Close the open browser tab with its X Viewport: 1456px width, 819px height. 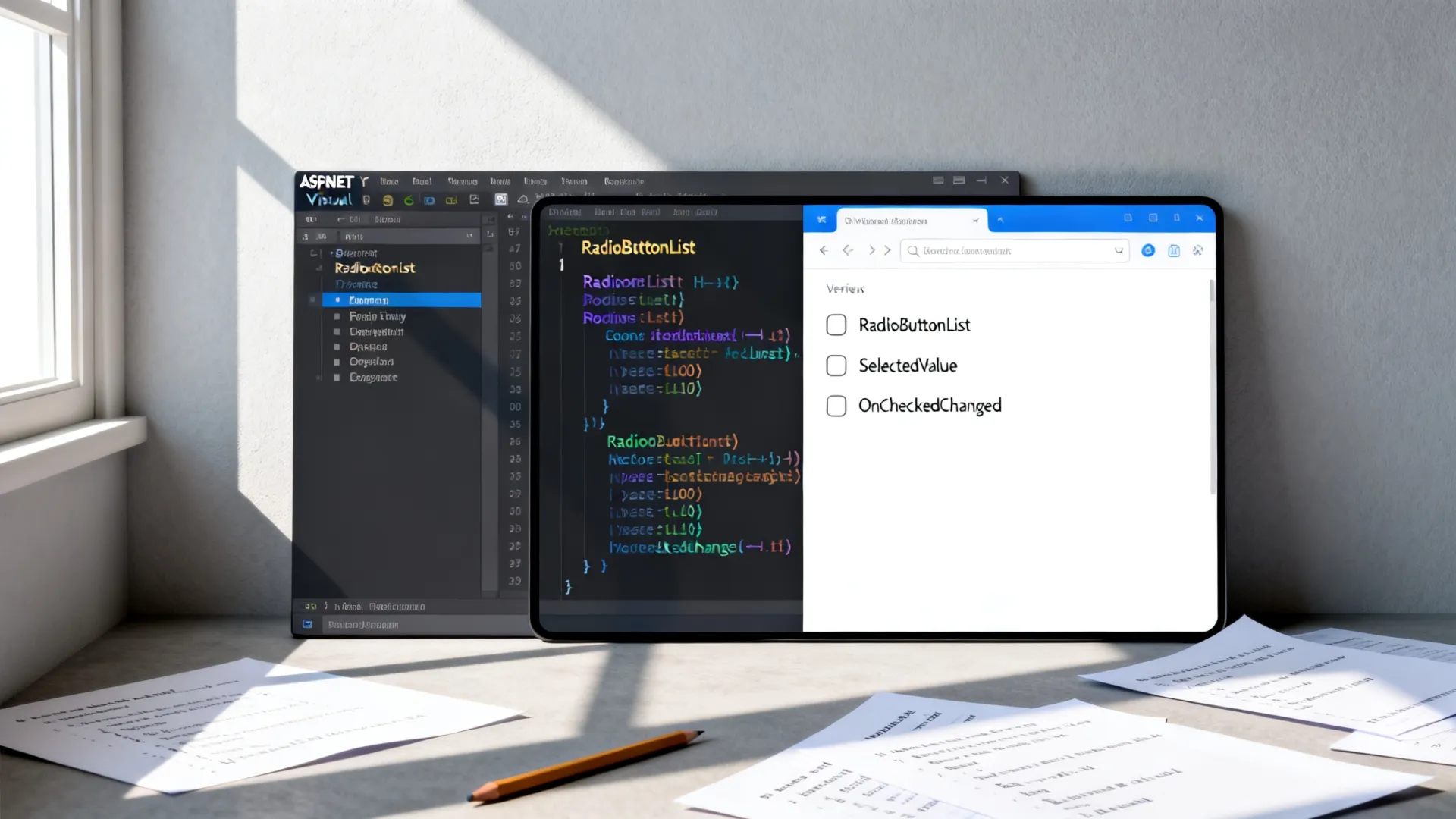tap(975, 221)
